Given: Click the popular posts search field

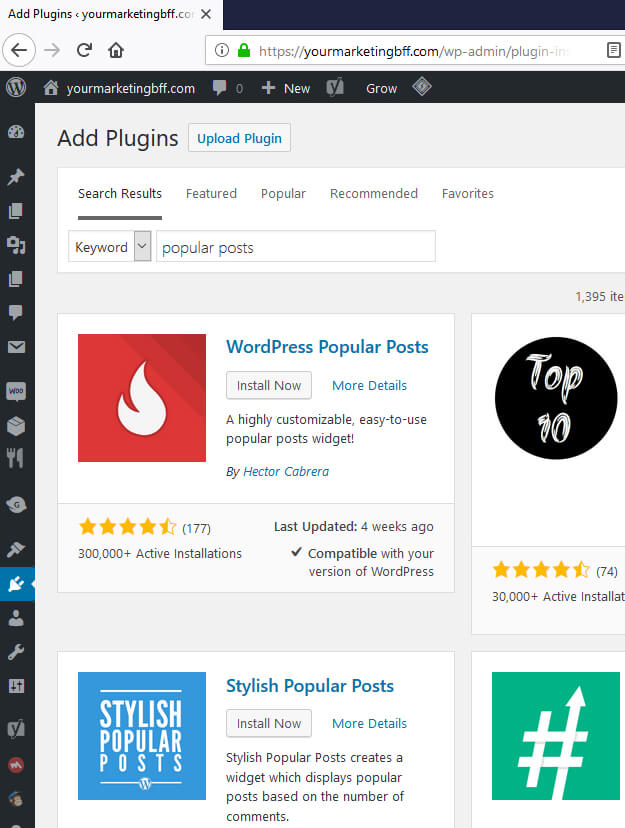Looking at the screenshot, I should click(296, 246).
